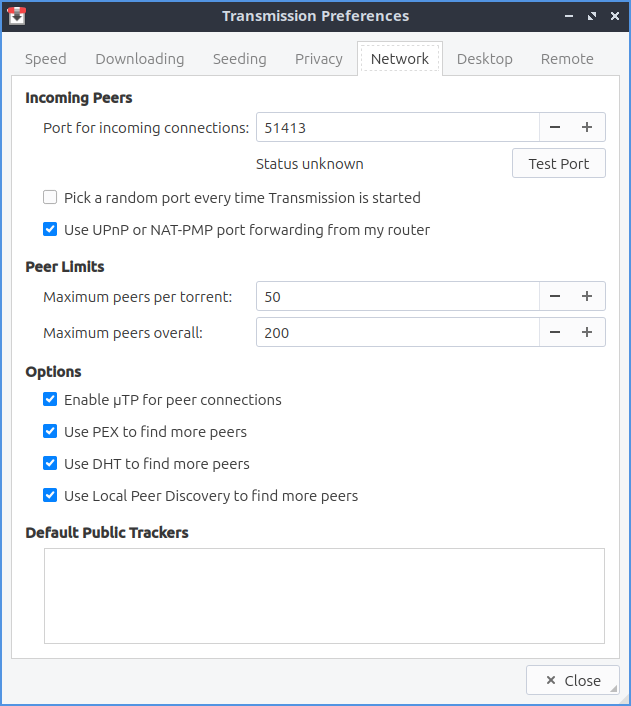The image size is (631, 706).
Task: Increase maximum peers overall
Action: click(x=587, y=332)
